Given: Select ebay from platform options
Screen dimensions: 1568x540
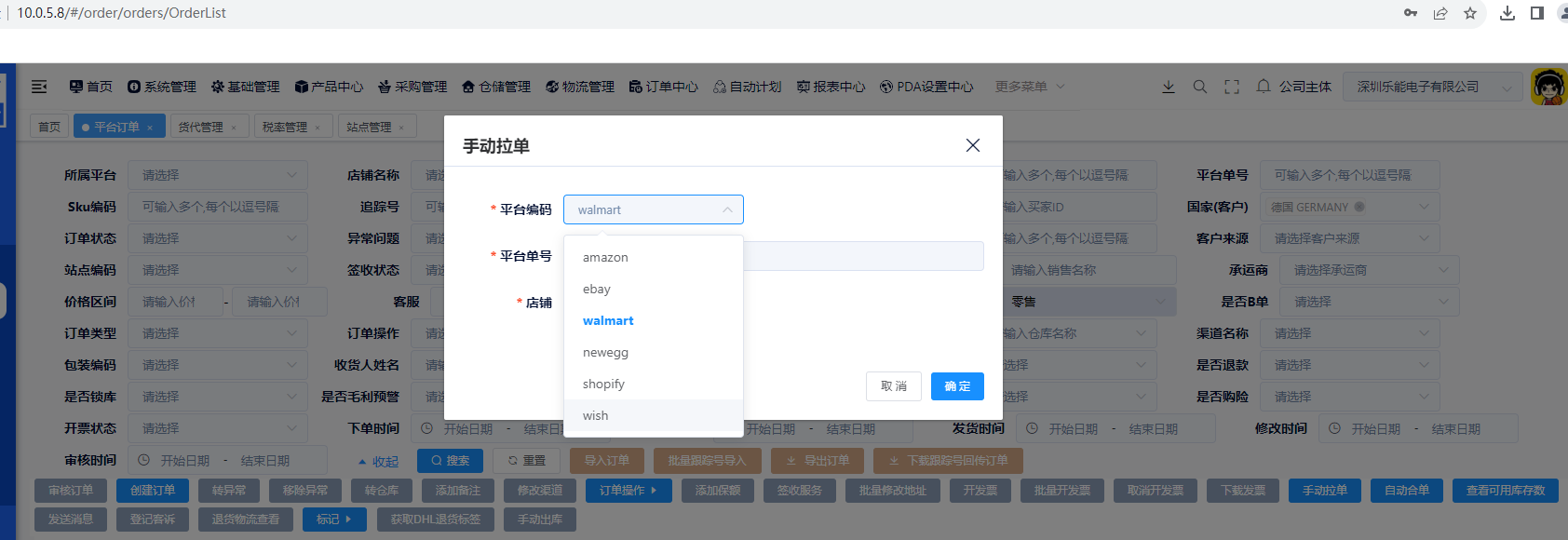Looking at the screenshot, I should 597,290.
